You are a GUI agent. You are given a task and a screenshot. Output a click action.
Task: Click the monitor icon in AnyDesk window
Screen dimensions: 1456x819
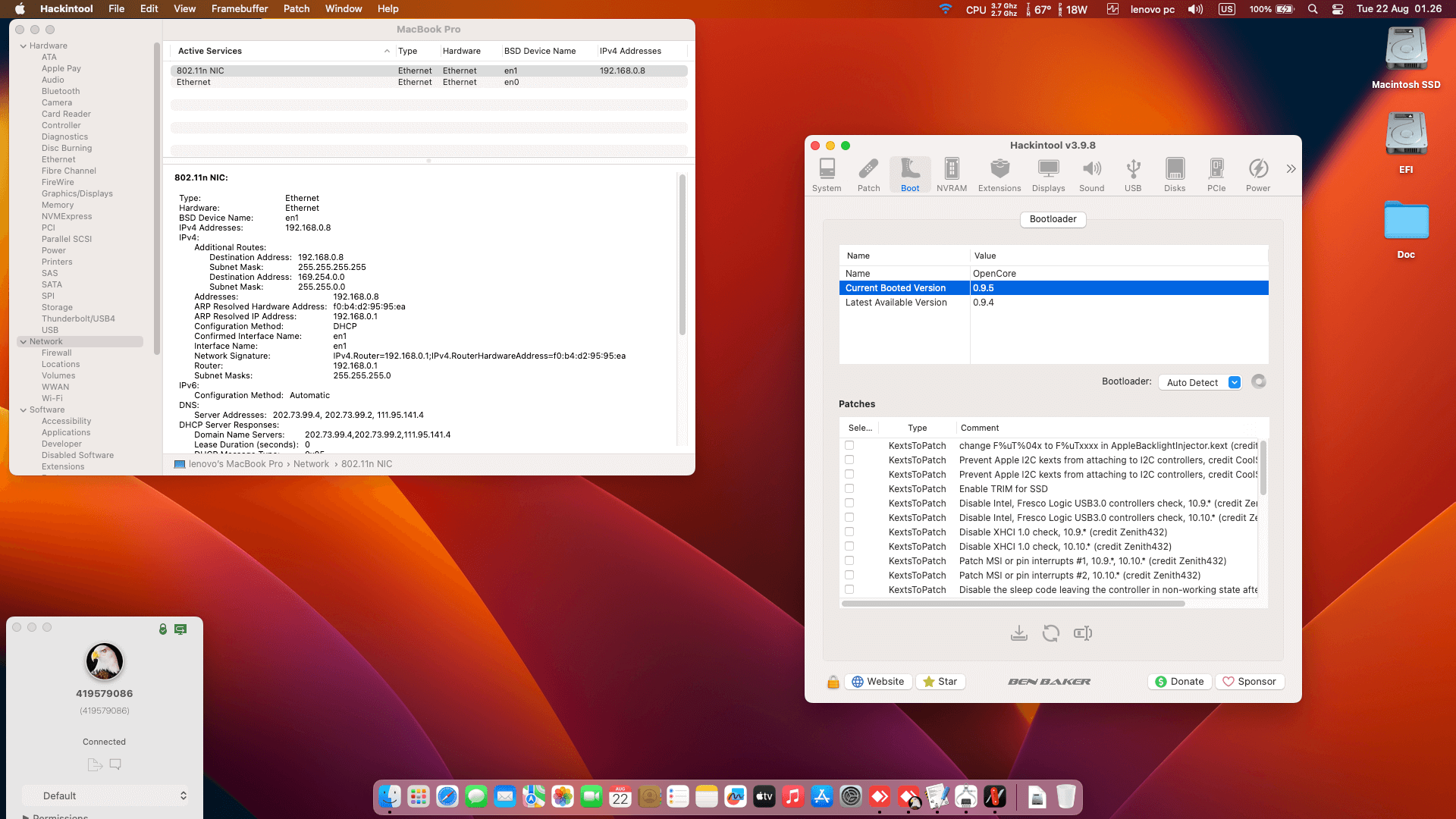click(180, 629)
